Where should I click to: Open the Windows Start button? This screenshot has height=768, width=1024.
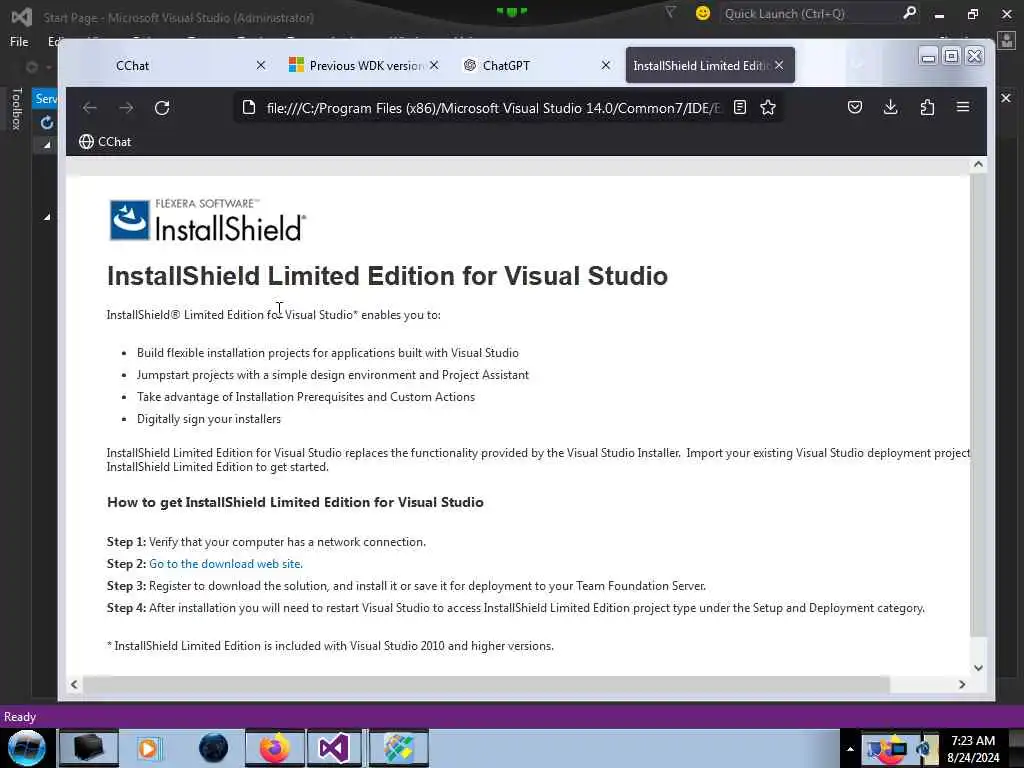[27, 748]
